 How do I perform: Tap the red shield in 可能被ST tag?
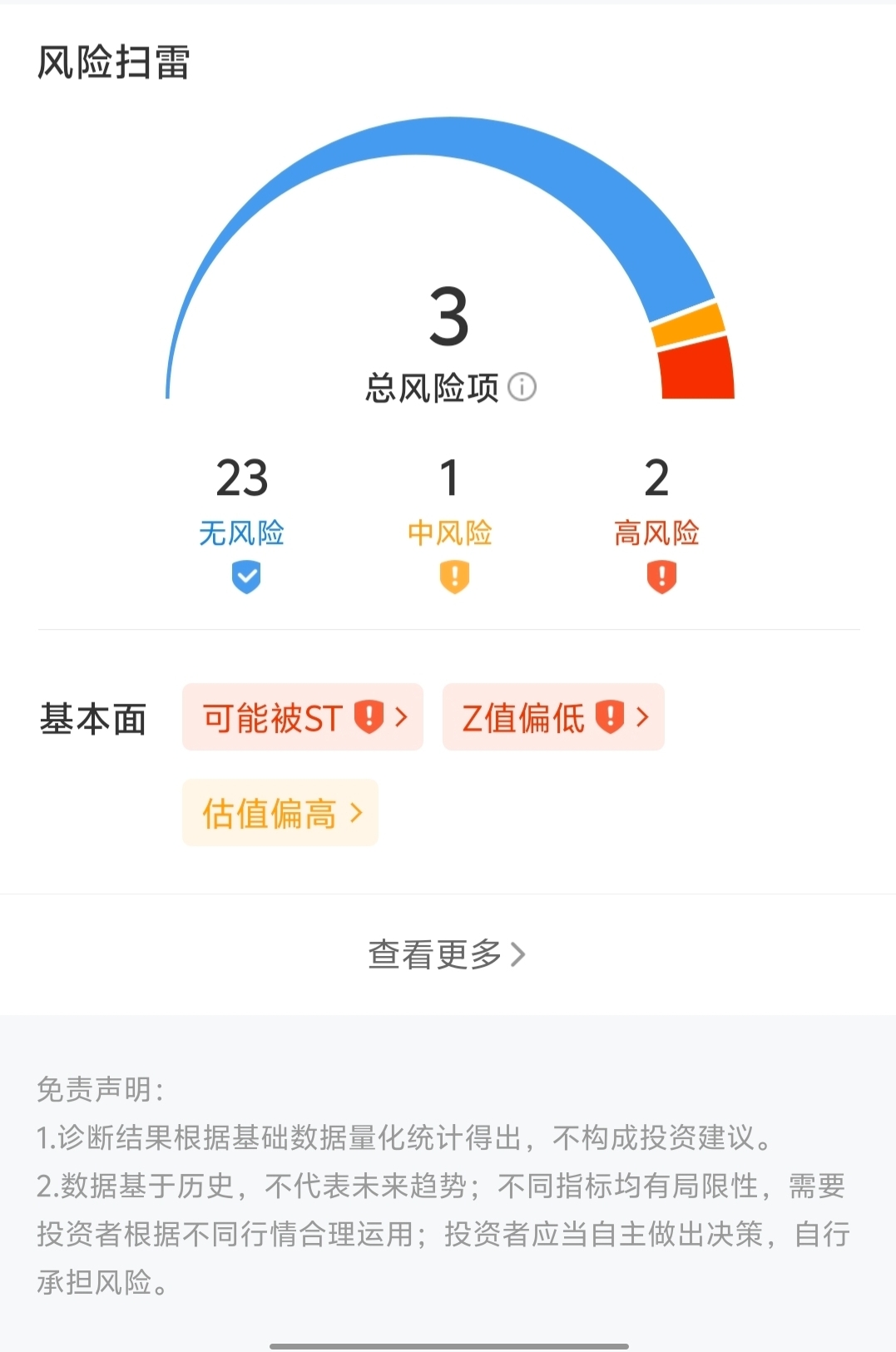[x=369, y=716]
